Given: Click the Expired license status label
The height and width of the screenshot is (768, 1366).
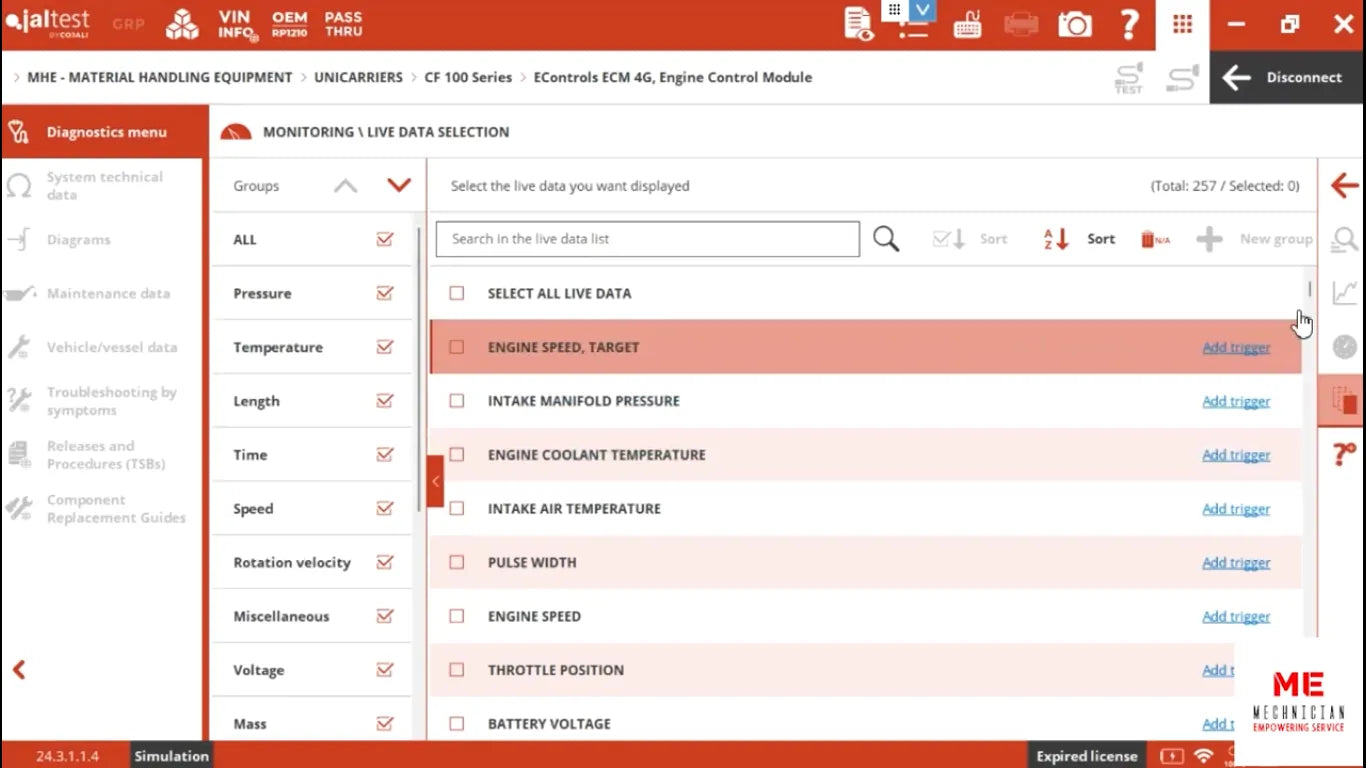Looking at the screenshot, I should pyautogui.click(x=1087, y=756).
